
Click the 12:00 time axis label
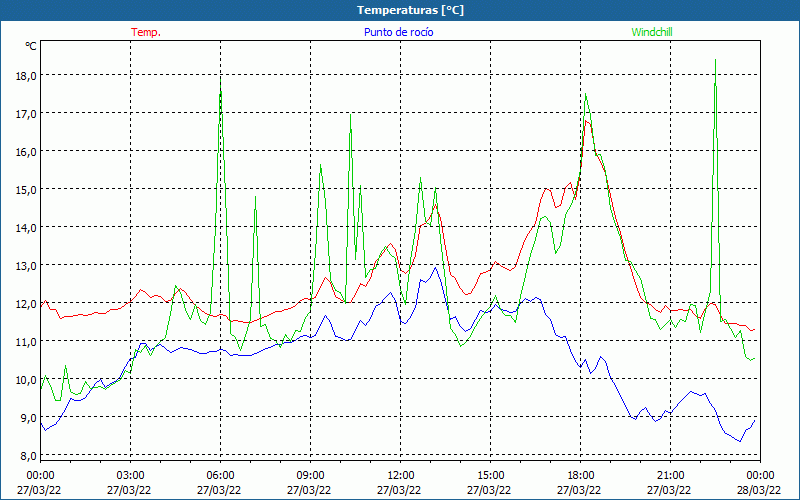tap(400, 475)
